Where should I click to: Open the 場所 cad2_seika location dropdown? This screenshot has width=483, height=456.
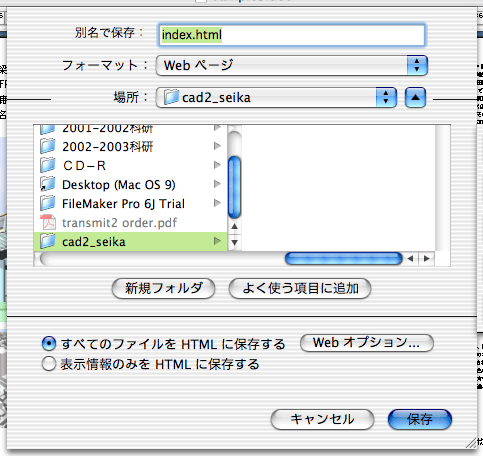point(276,98)
